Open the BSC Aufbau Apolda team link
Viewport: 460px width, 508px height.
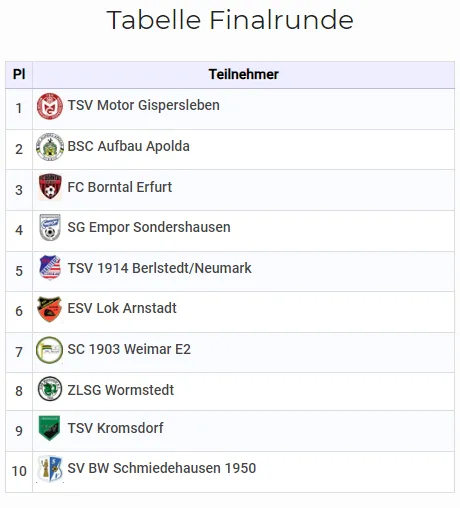tap(129, 146)
